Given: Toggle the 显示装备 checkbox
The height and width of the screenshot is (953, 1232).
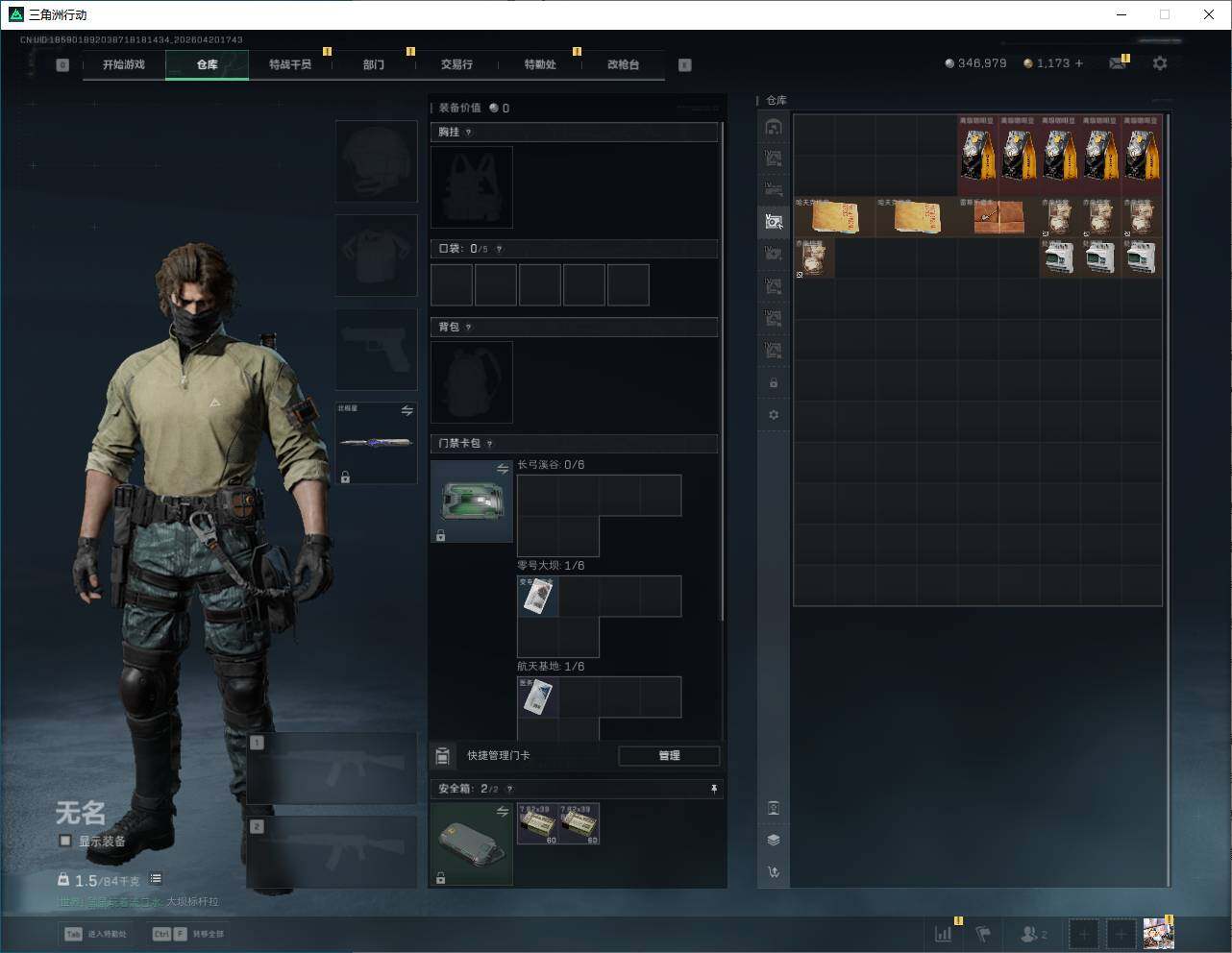Looking at the screenshot, I should (x=65, y=841).
